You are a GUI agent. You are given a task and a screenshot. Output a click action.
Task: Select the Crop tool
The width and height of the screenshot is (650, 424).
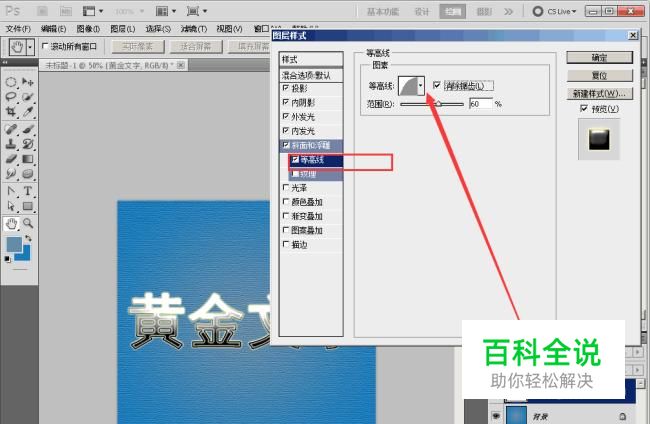(x=11, y=112)
